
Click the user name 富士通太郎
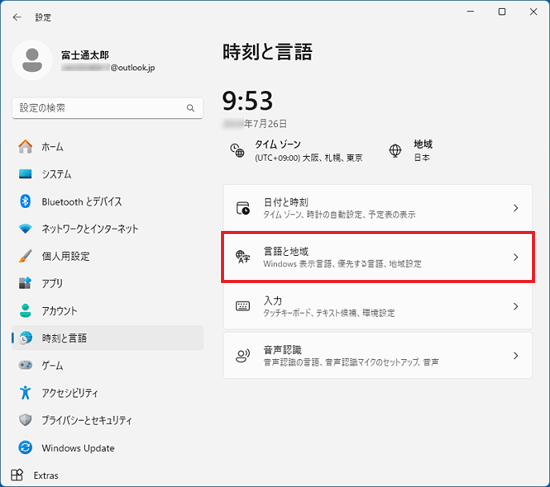(85, 55)
